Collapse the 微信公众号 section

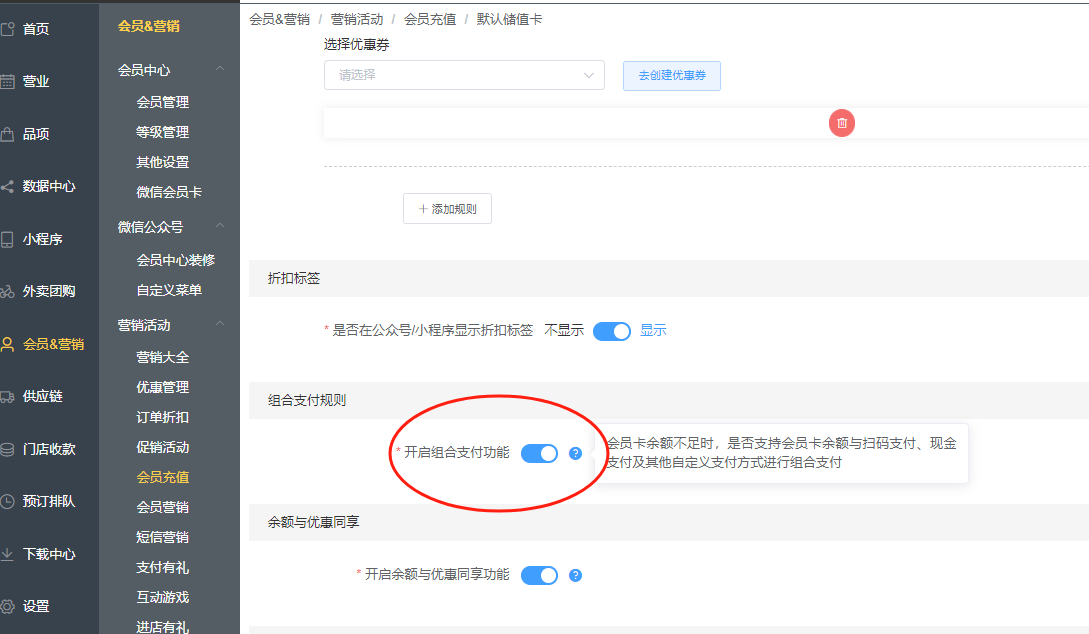point(220,226)
